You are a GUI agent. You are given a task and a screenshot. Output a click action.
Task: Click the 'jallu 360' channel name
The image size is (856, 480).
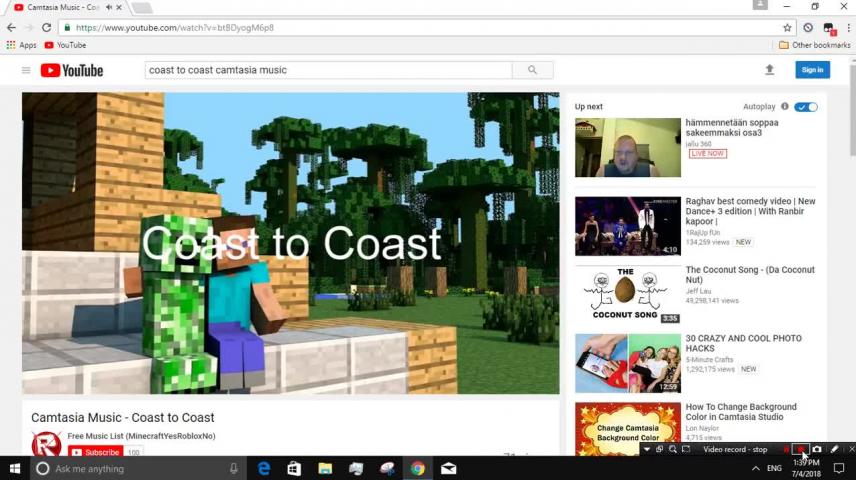point(698,144)
